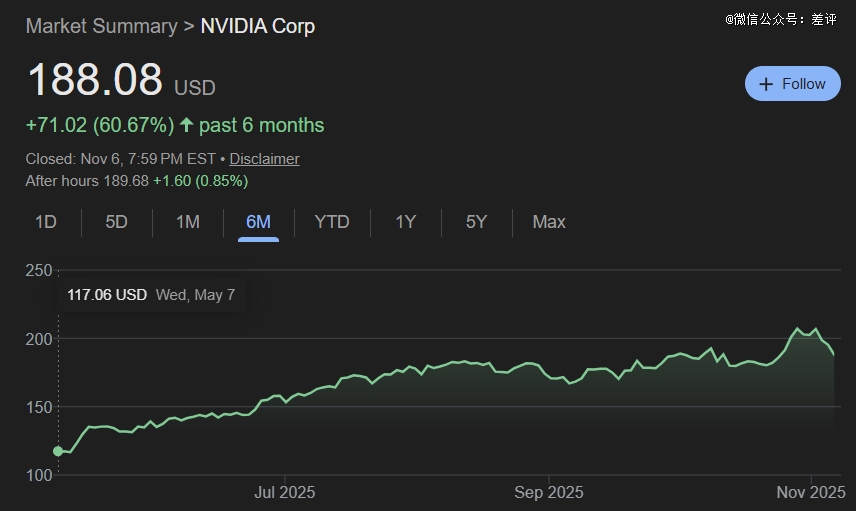Click the Market Summary breadcrumb
The width and height of the screenshot is (856, 511).
coord(101,26)
